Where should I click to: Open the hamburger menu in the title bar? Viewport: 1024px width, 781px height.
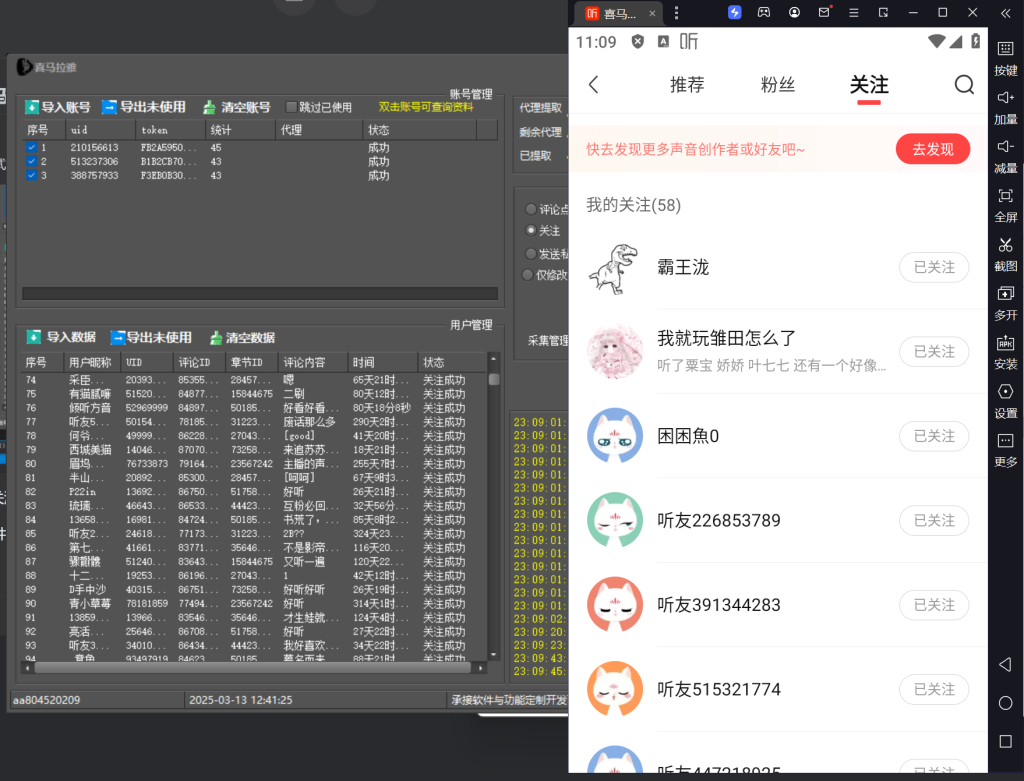tap(855, 12)
